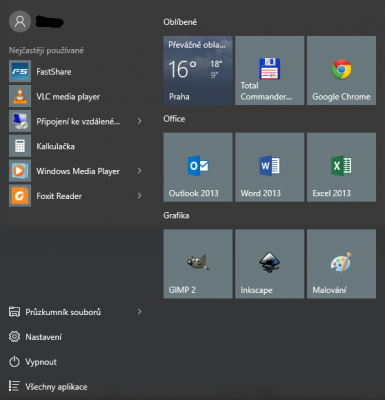385x400 pixels.
Task: Open GIMP 2 tile
Action: (198, 264)
